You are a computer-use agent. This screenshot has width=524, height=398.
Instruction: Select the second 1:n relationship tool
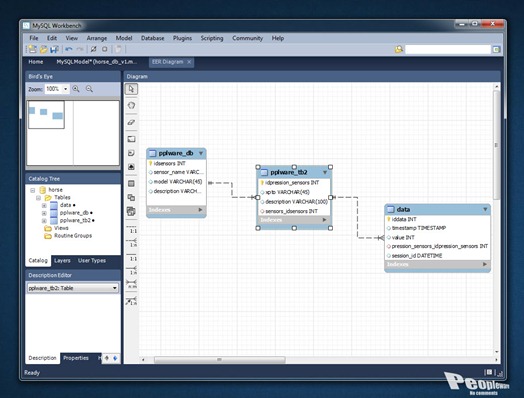click(131, 271)
